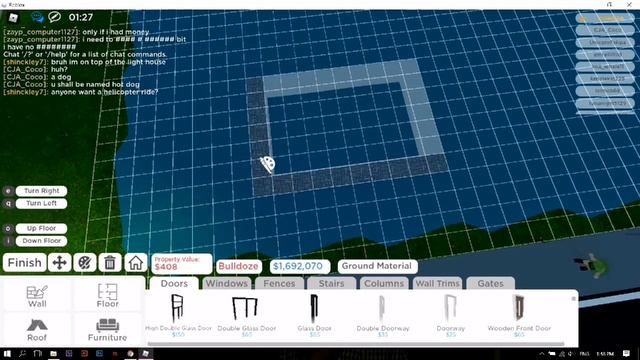
Task: Pick the Wooden Front Door item
Action: 519,315
